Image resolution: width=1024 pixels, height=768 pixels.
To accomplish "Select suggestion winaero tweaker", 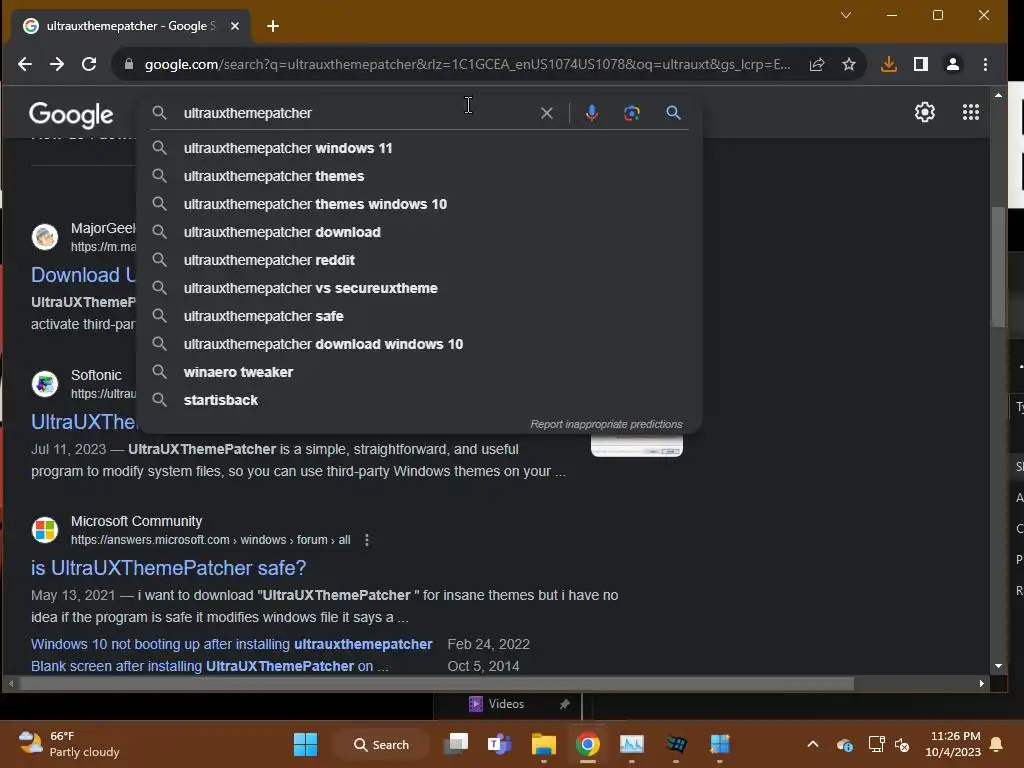I will click(419, 372).
